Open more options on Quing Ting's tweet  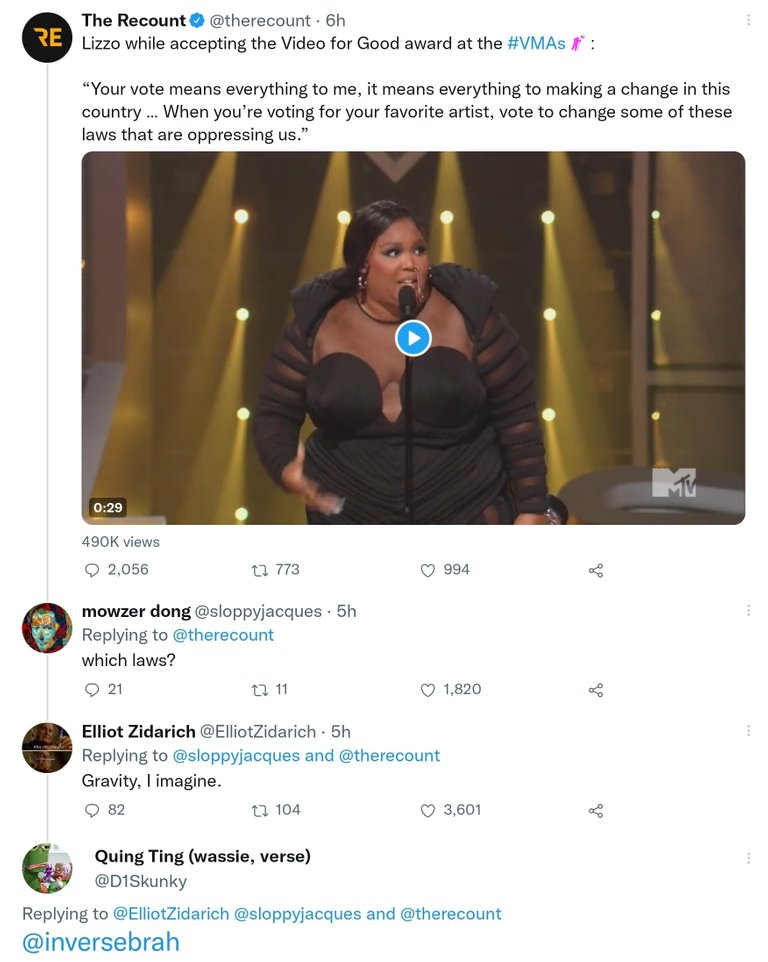[748, 858]
